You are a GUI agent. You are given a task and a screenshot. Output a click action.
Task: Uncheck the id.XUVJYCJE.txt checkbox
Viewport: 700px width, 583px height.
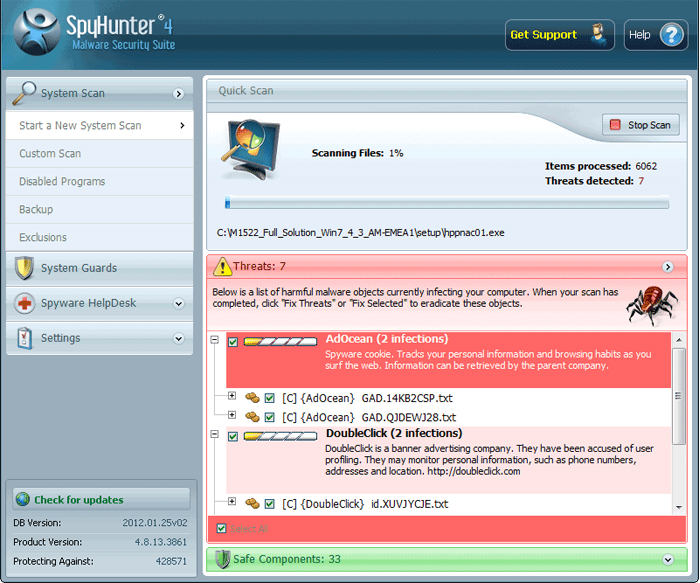click(269, 504)
